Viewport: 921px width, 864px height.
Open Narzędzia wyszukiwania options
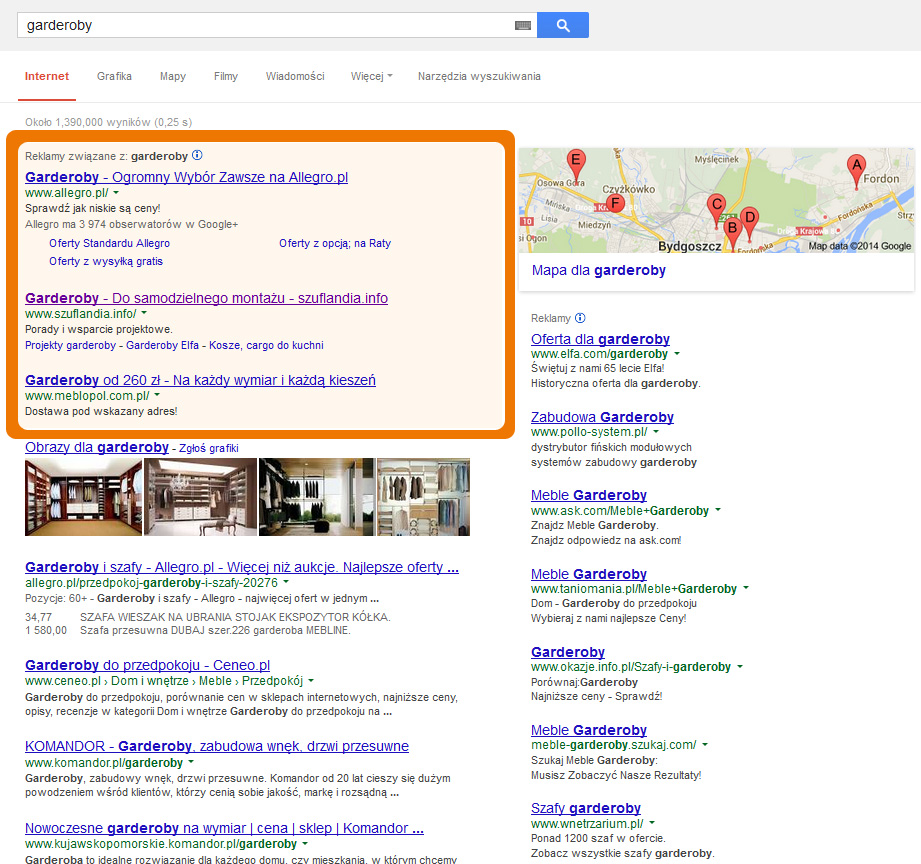pos(479,76)
